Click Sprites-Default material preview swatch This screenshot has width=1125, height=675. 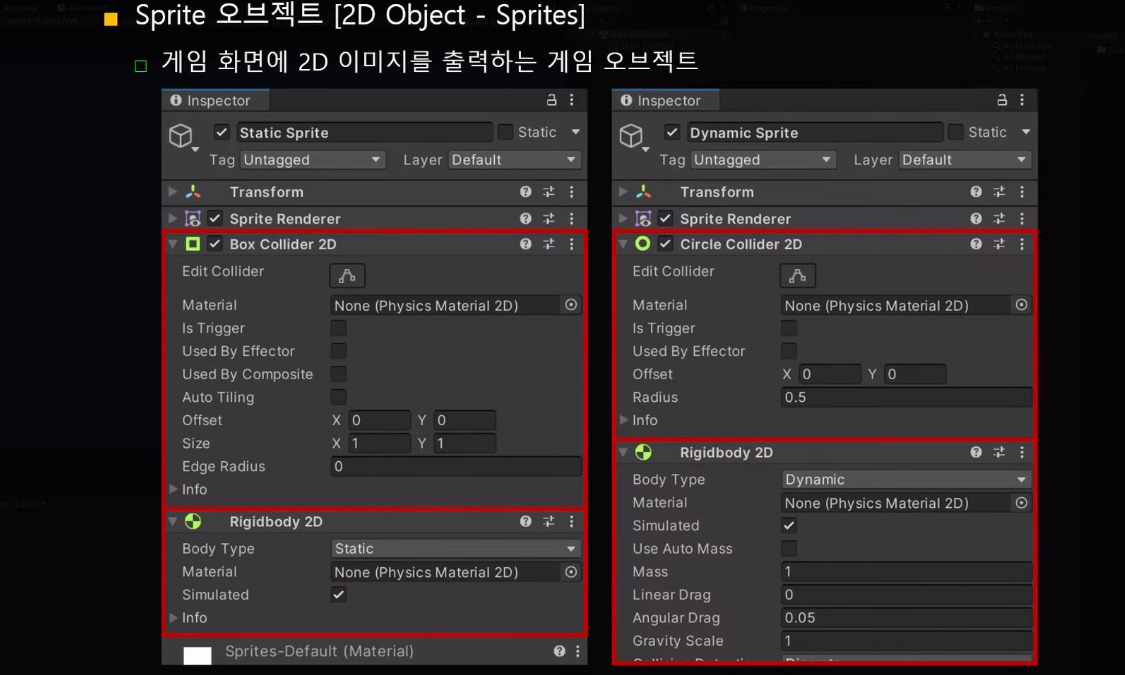[197, 655]
